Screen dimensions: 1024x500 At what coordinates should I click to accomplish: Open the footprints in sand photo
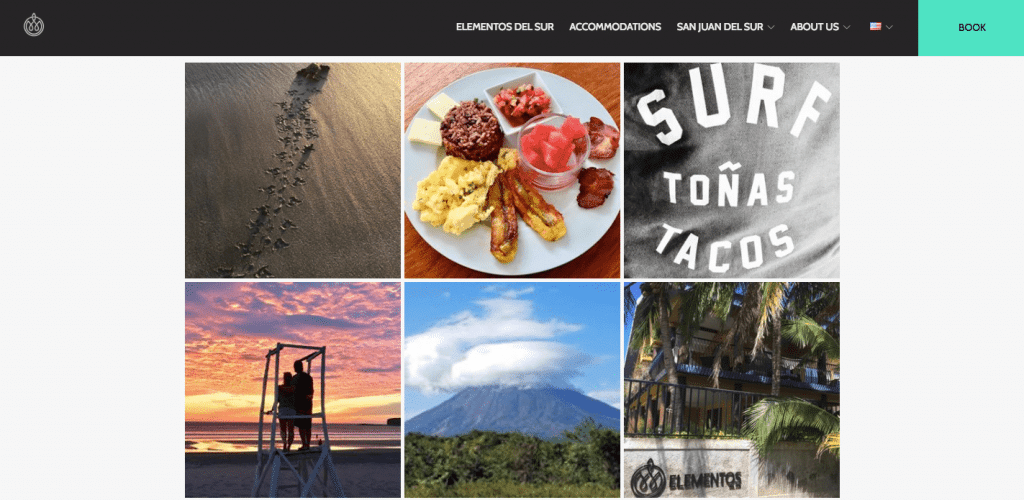[x=293, y=170]
